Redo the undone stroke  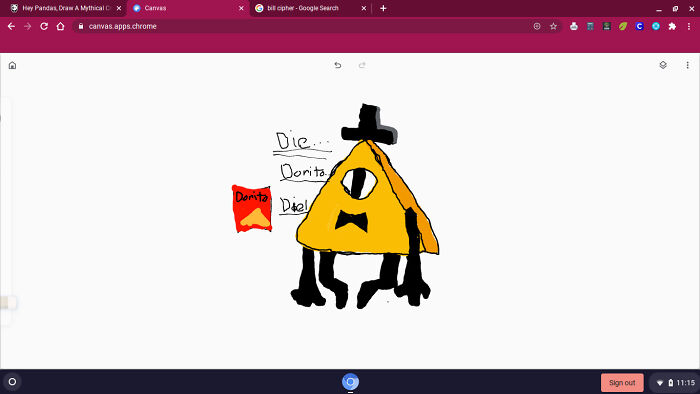coord(362,65)
